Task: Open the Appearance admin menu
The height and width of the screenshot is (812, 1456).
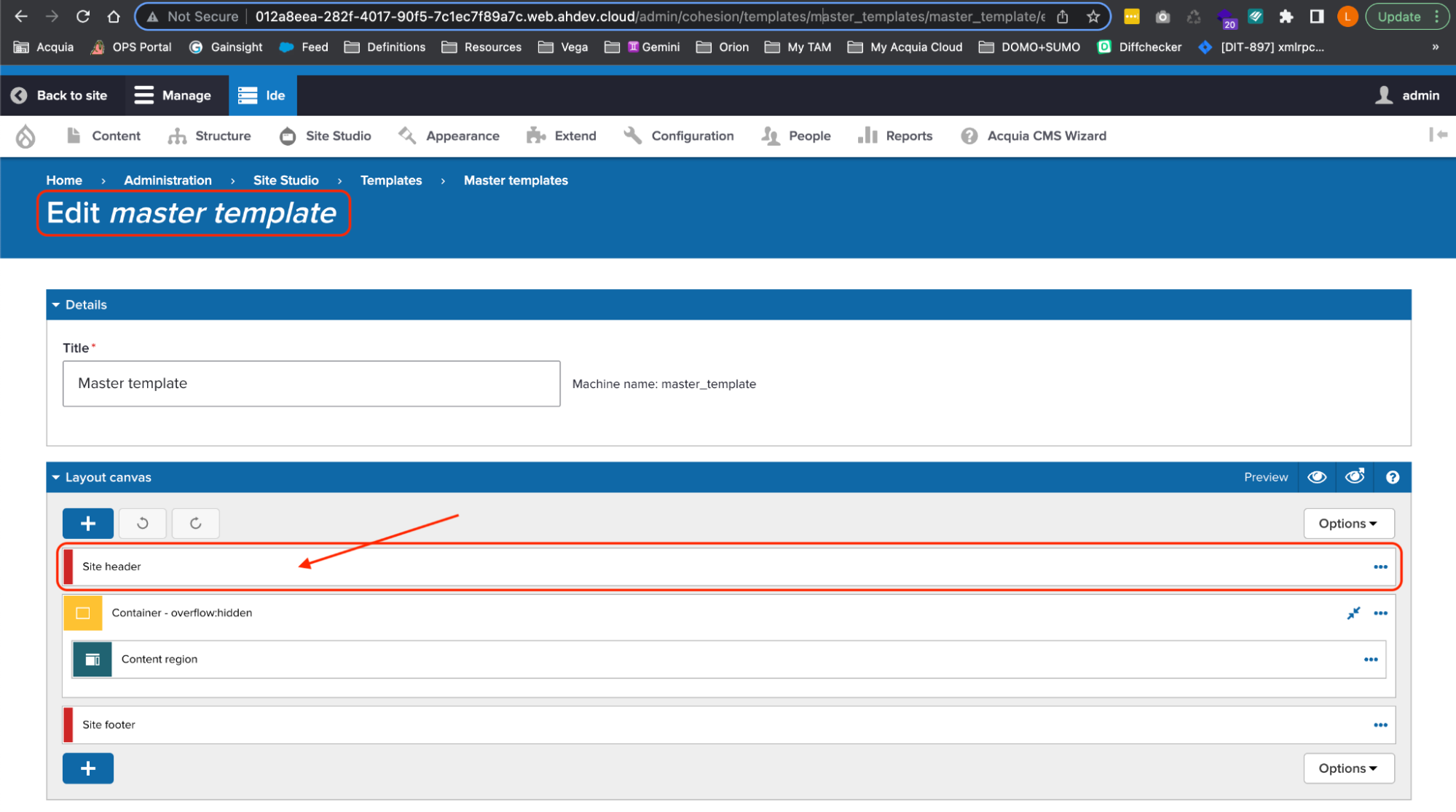Action: point(449,136)
